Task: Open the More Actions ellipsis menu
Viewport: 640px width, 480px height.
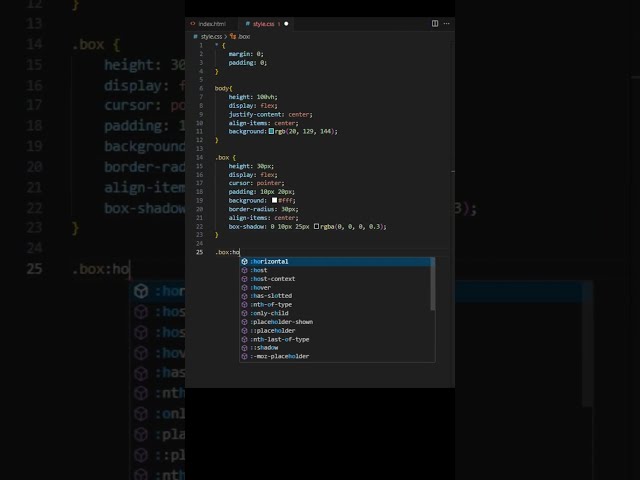Action: (447, 24)
